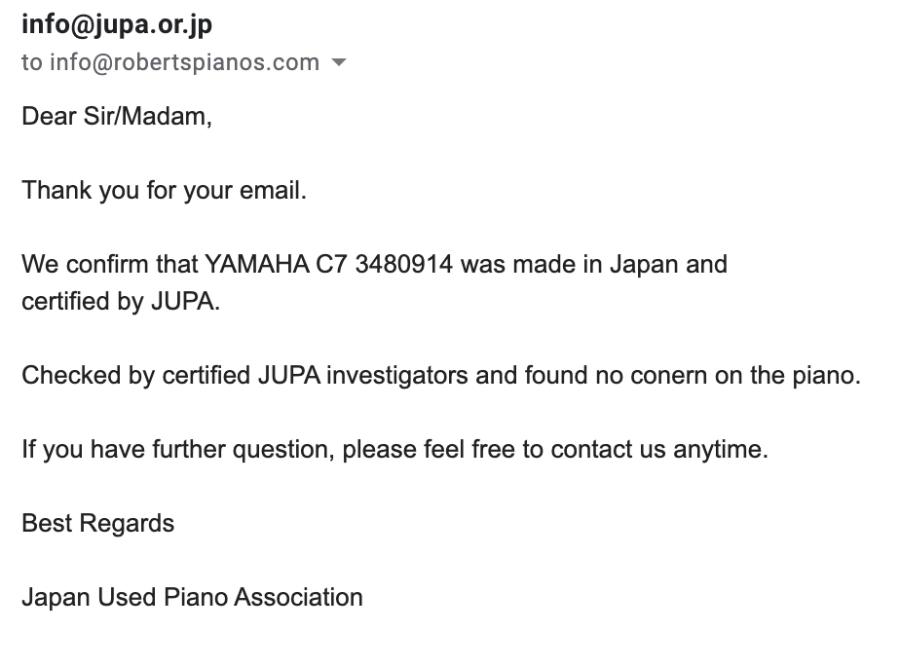Click the "Dear Sir/Madam," greeting line
Viewport: 900px width, 668px height.
117,116
